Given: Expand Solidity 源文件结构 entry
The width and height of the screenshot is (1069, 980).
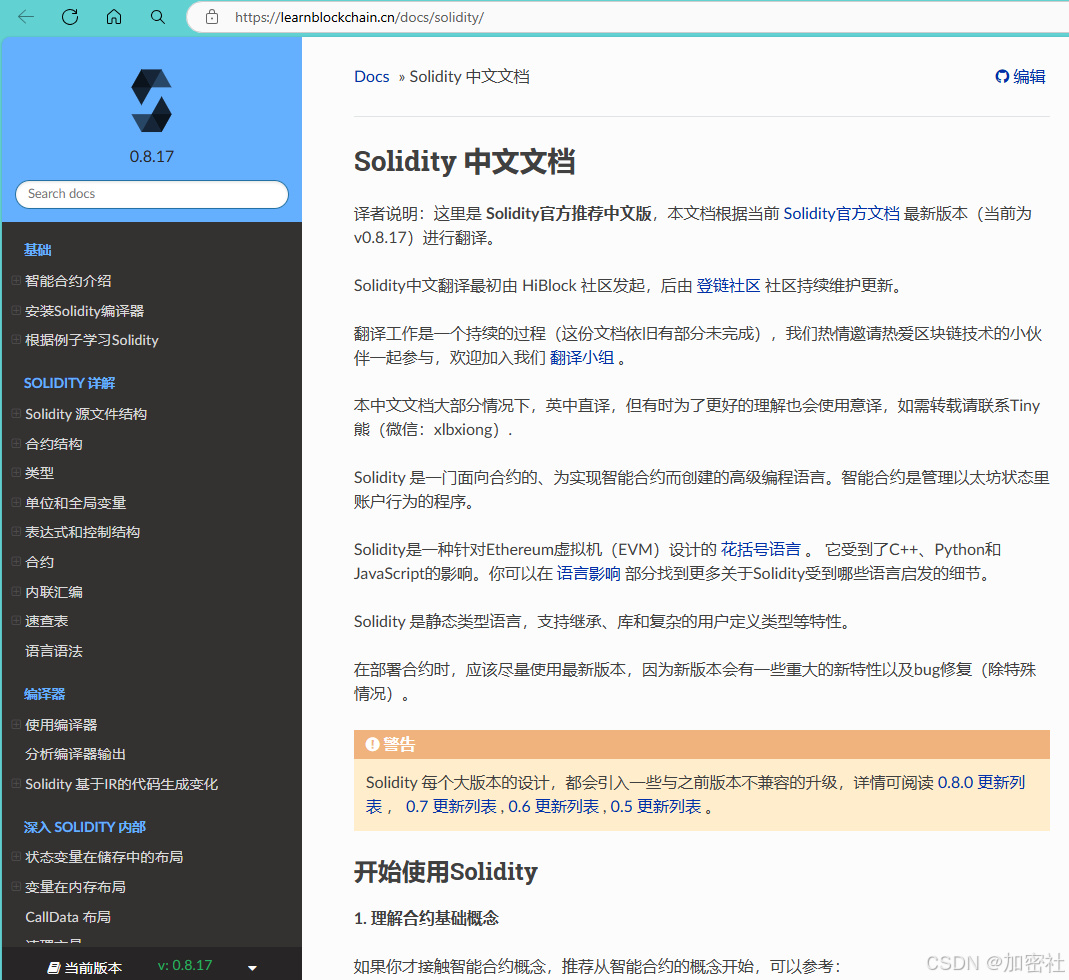Looking at the screenshot, I should (x=16, y=413).
